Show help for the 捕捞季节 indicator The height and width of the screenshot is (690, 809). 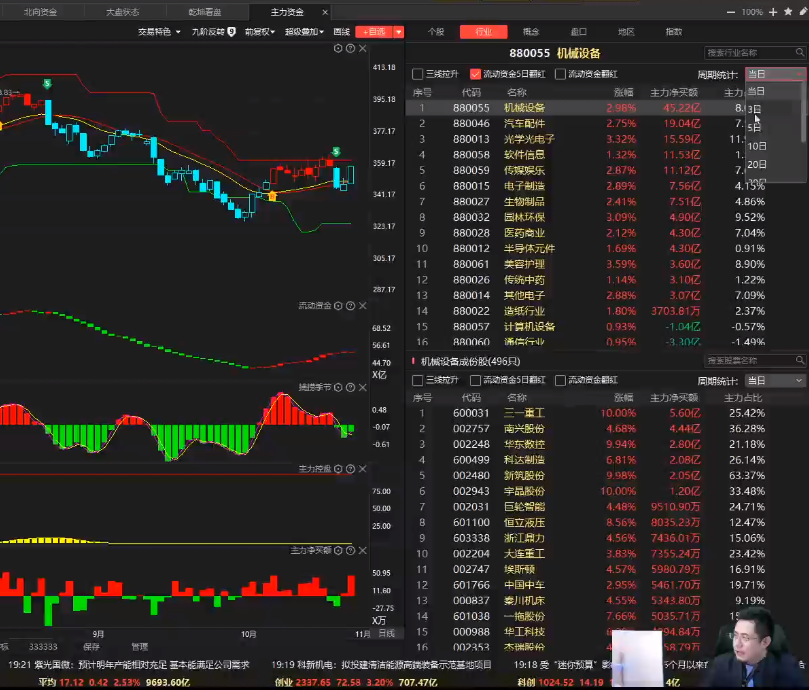click(x=350, y=387)
